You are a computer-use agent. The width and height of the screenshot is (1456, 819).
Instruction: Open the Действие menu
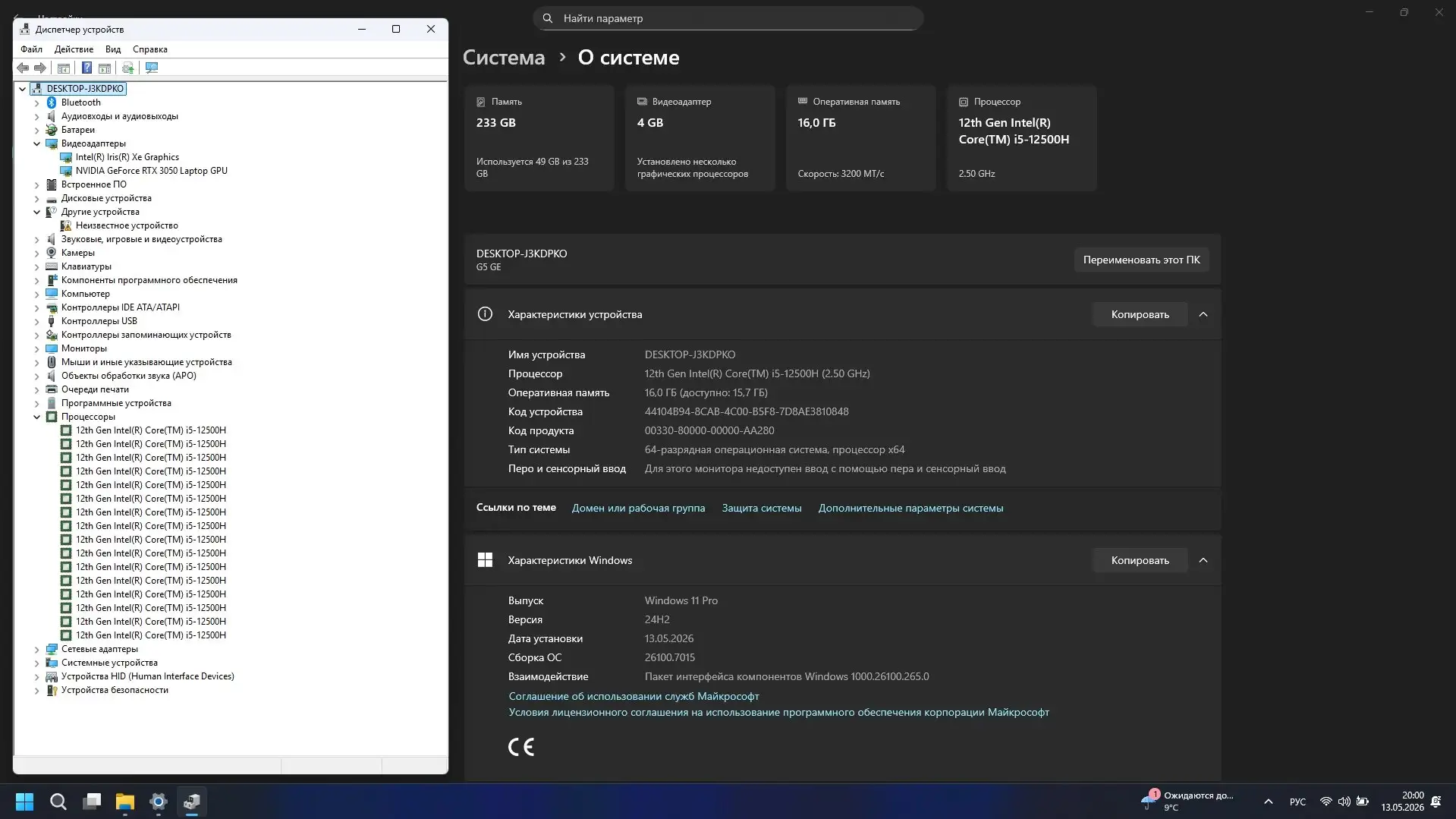(x=74, y=49)
